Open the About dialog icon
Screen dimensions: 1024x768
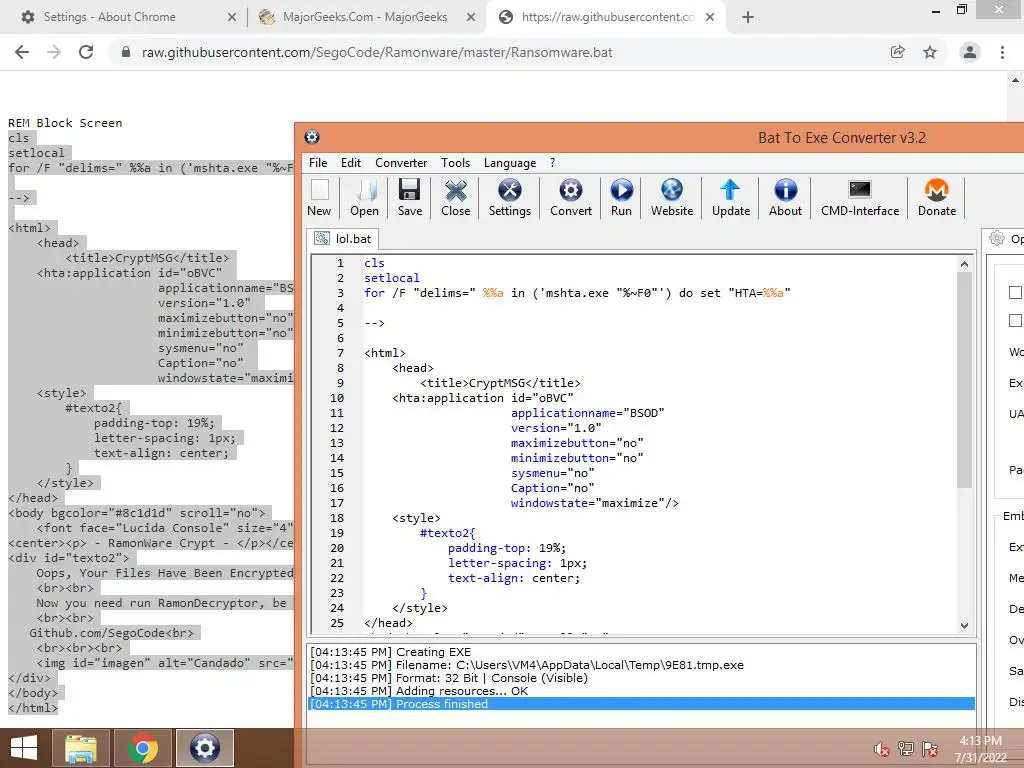click(785, 197)
